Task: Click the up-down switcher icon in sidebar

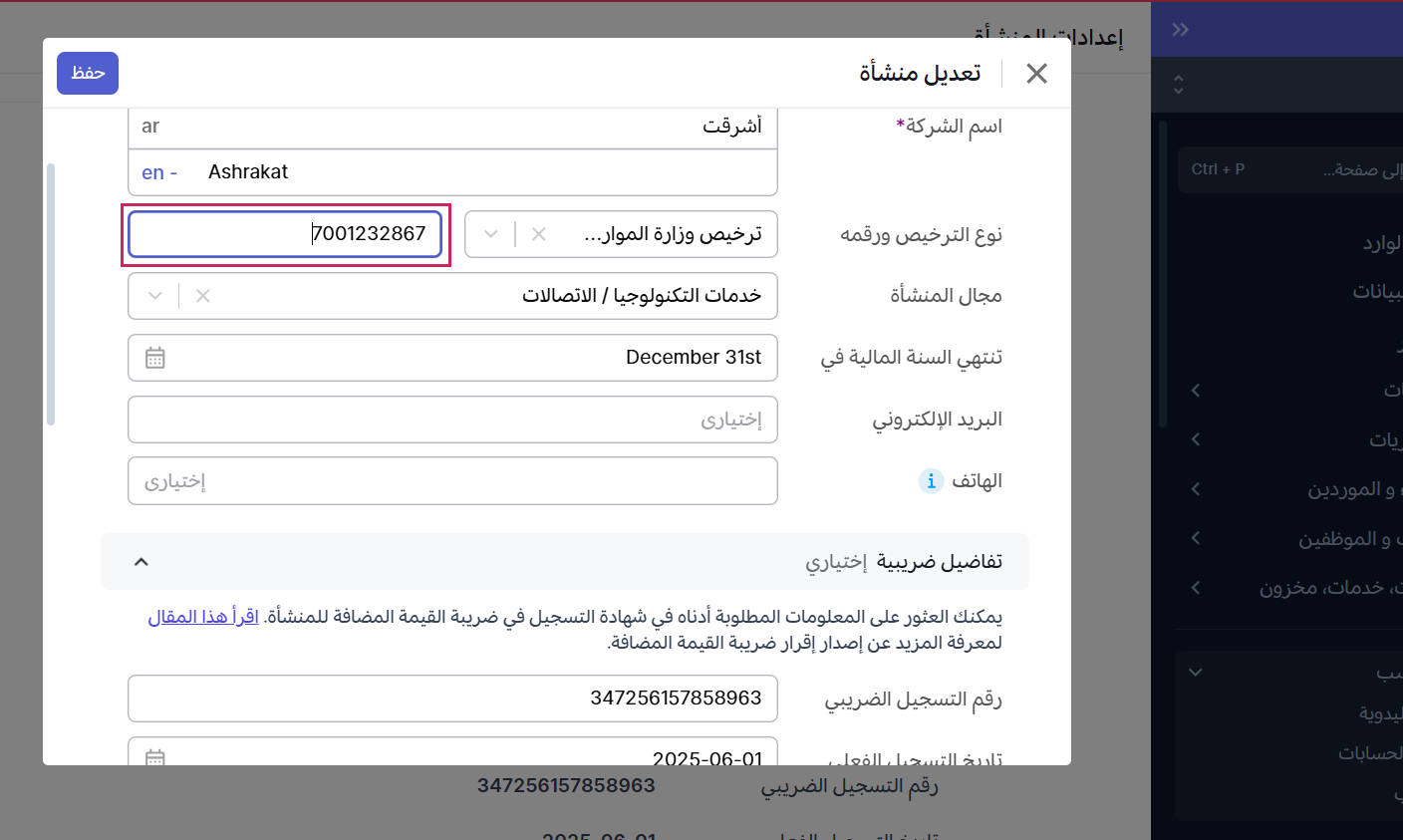Action: 1179,85
